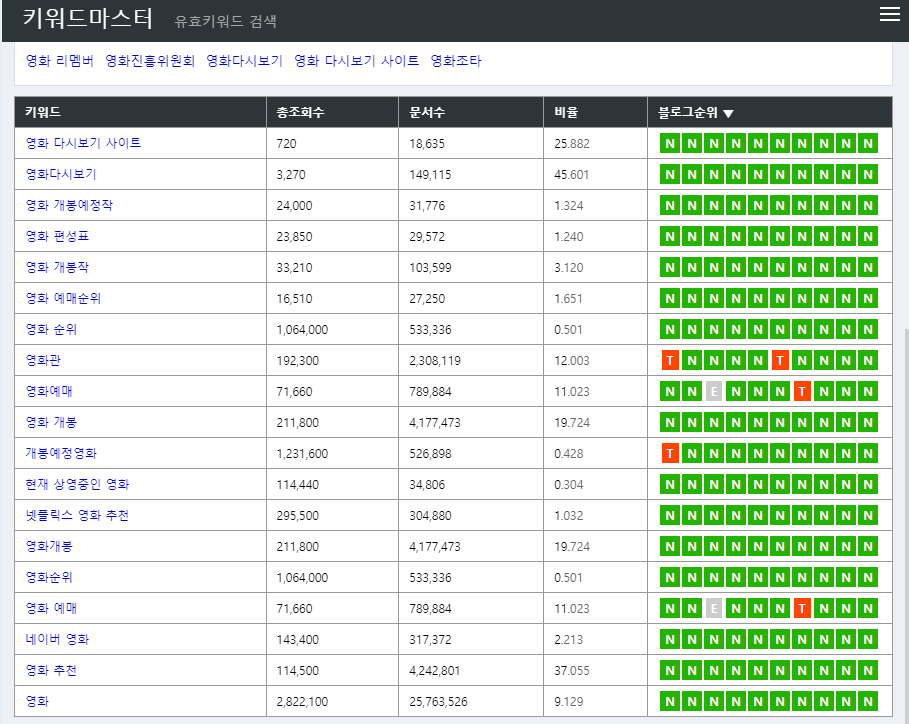
Task: Select the document count 317,372
Action: click(x=430, y=640)
